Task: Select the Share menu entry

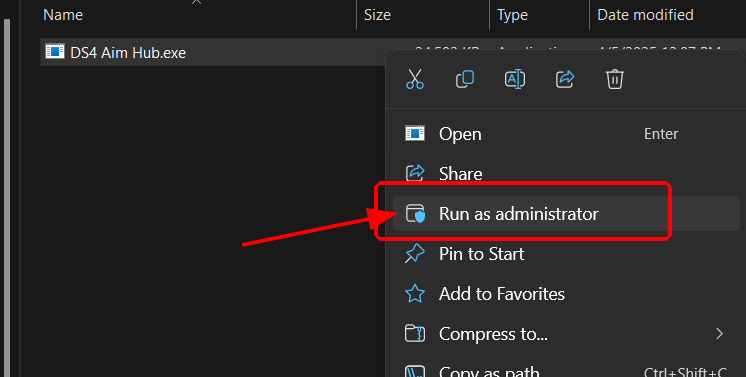Action: point(566,174)
